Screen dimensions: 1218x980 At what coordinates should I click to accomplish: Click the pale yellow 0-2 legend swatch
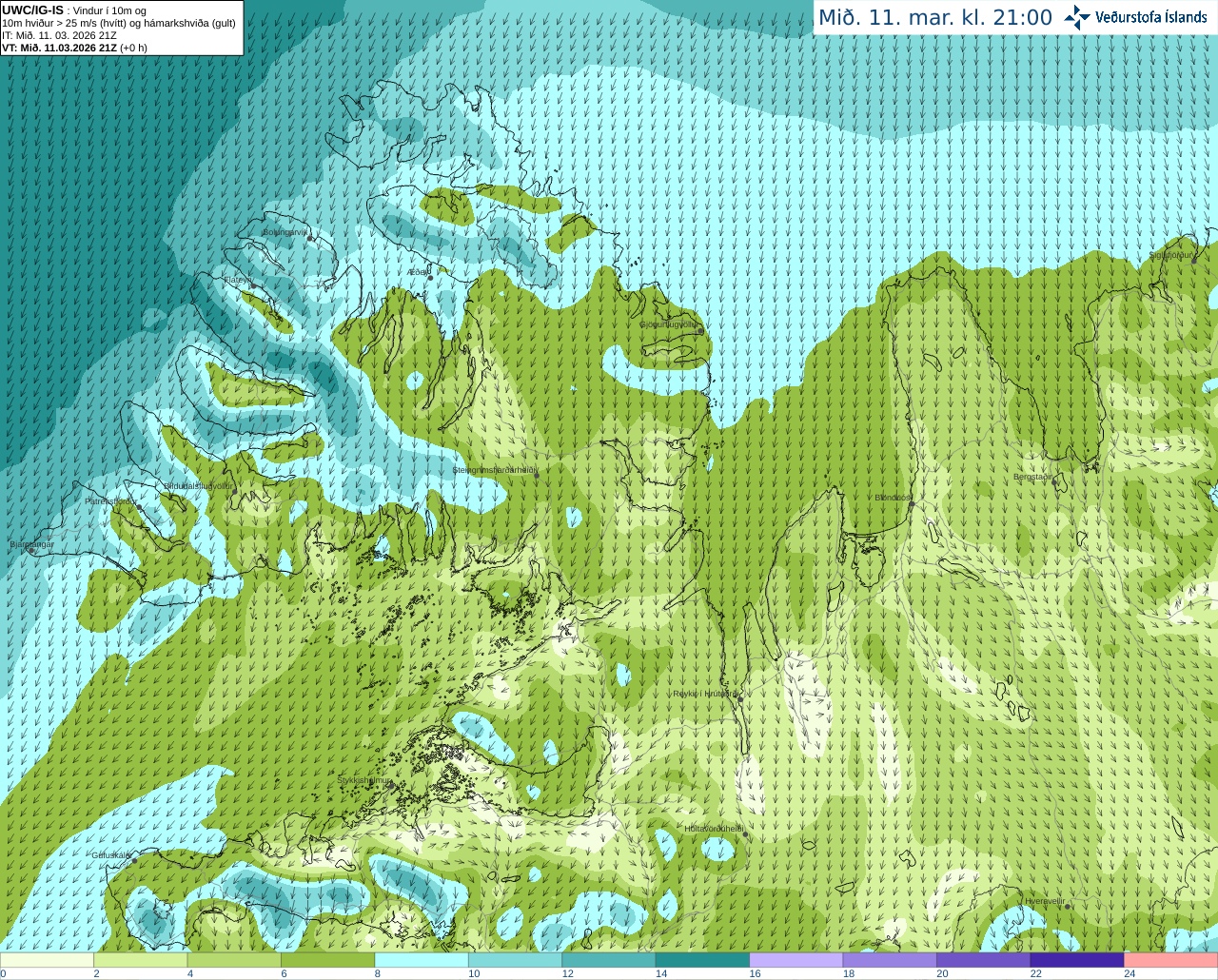click(x=47, y=960)
